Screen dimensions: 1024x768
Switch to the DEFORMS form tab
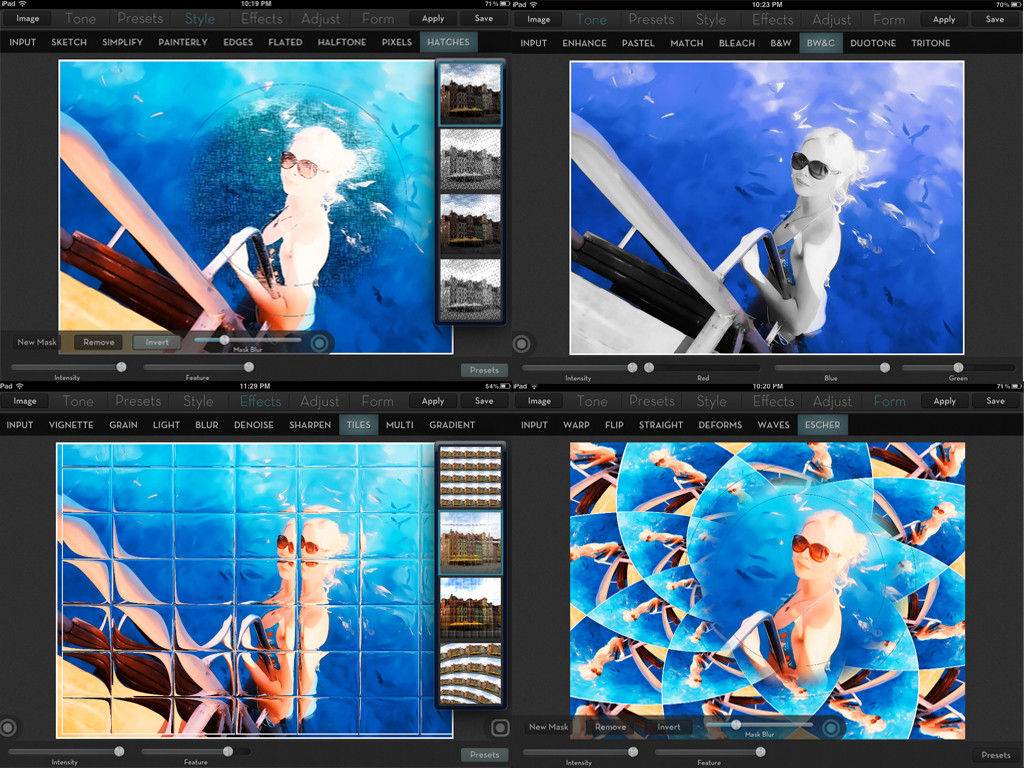pos(720,424)
